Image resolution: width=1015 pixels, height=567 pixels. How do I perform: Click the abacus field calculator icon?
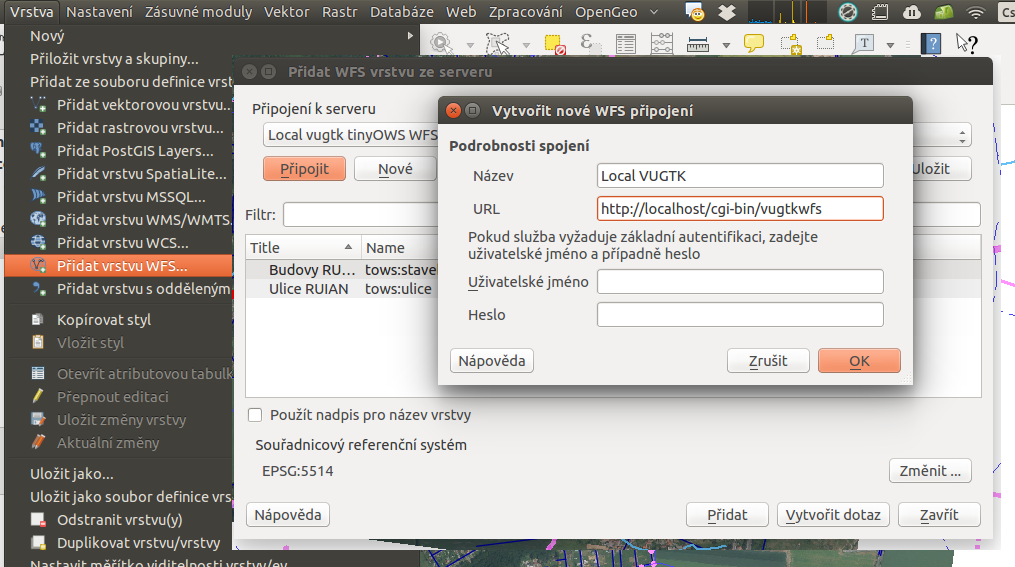click(662, 43)
